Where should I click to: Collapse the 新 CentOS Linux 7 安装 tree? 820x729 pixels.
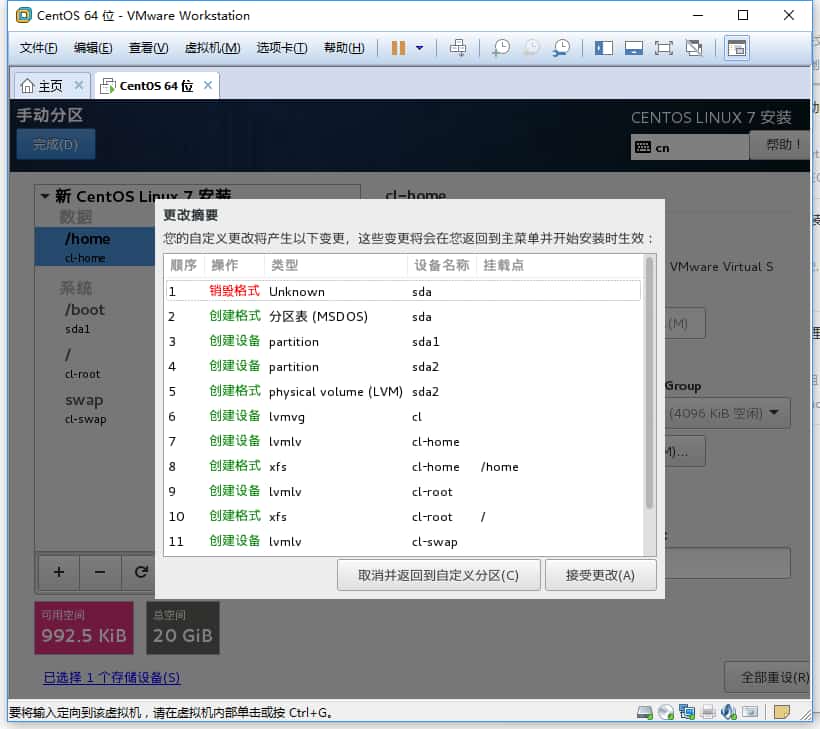[45, 196]
